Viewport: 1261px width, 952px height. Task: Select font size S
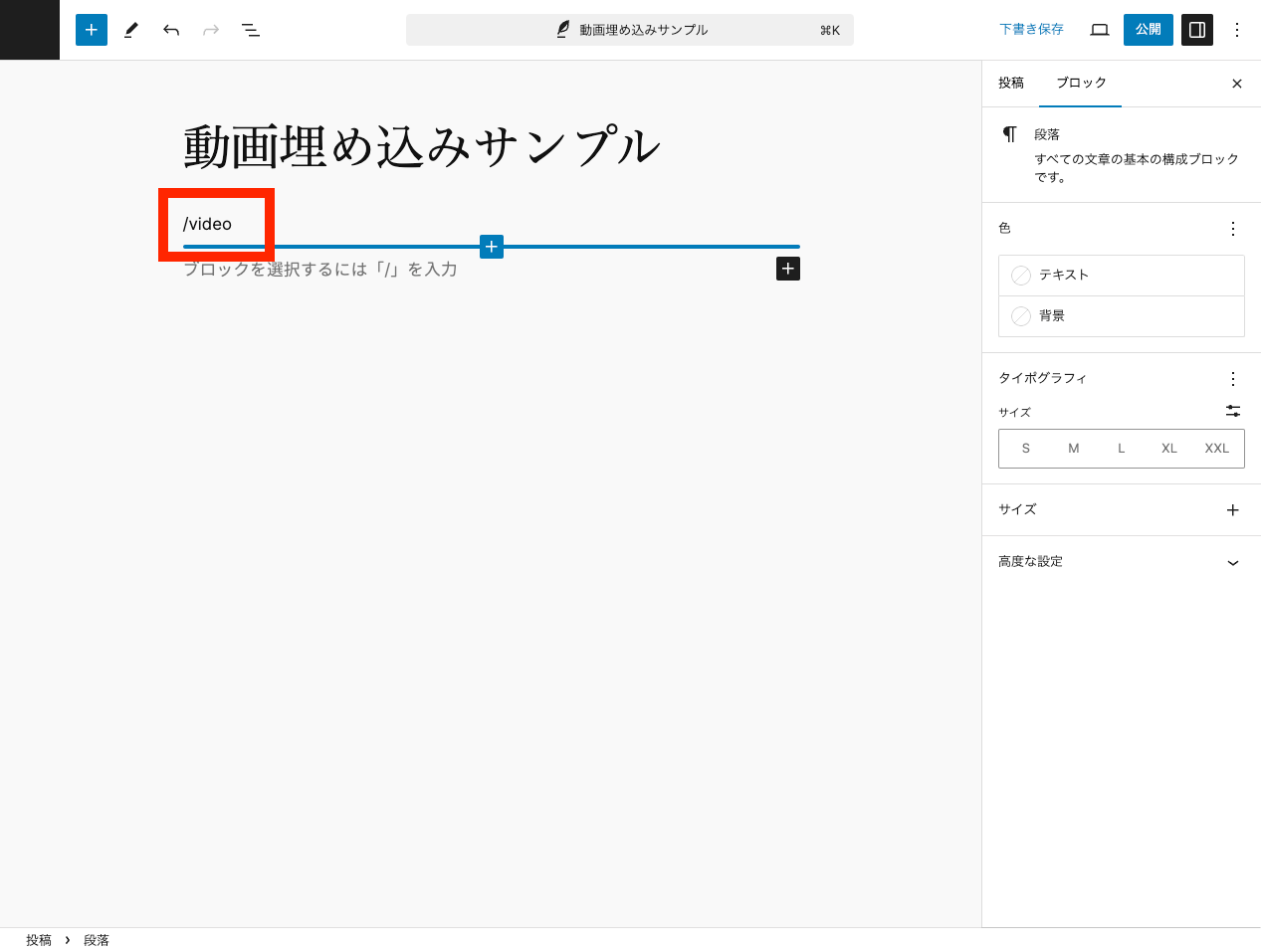[x=1026, y=449]
